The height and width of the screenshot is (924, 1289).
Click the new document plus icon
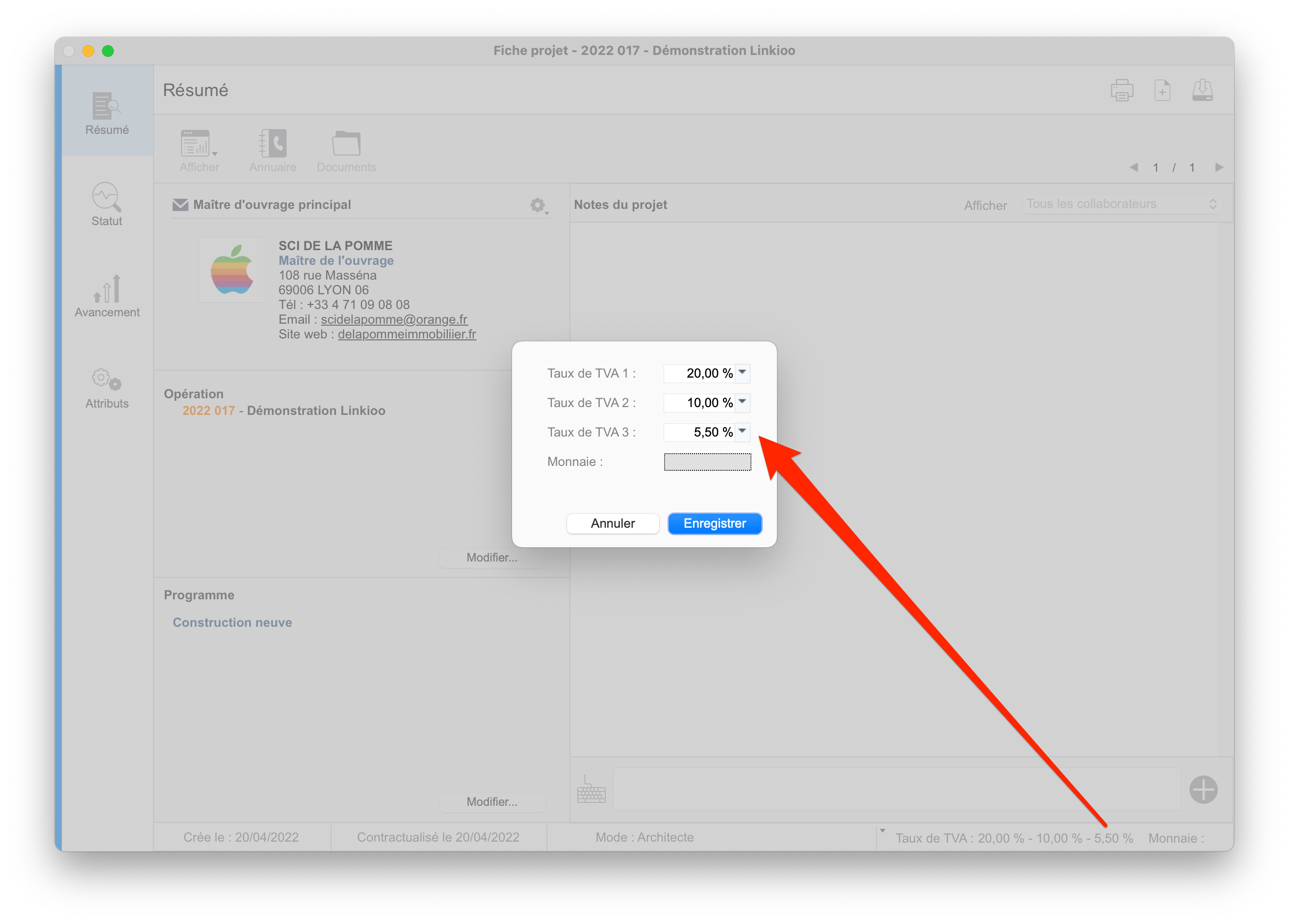pyautogui.click(x=1162, y=90)
